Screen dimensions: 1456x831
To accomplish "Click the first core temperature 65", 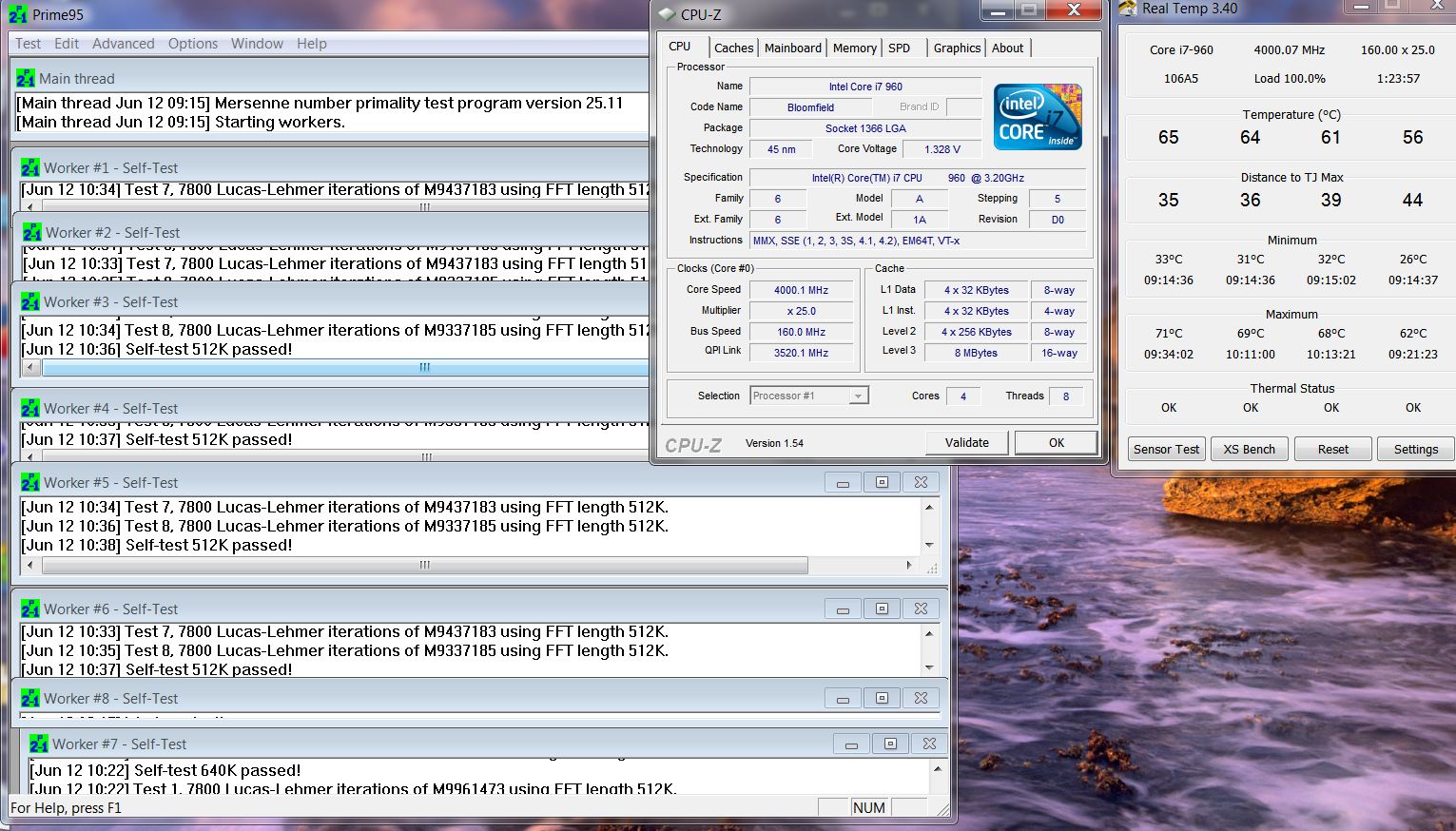I will click(1169, 138).
